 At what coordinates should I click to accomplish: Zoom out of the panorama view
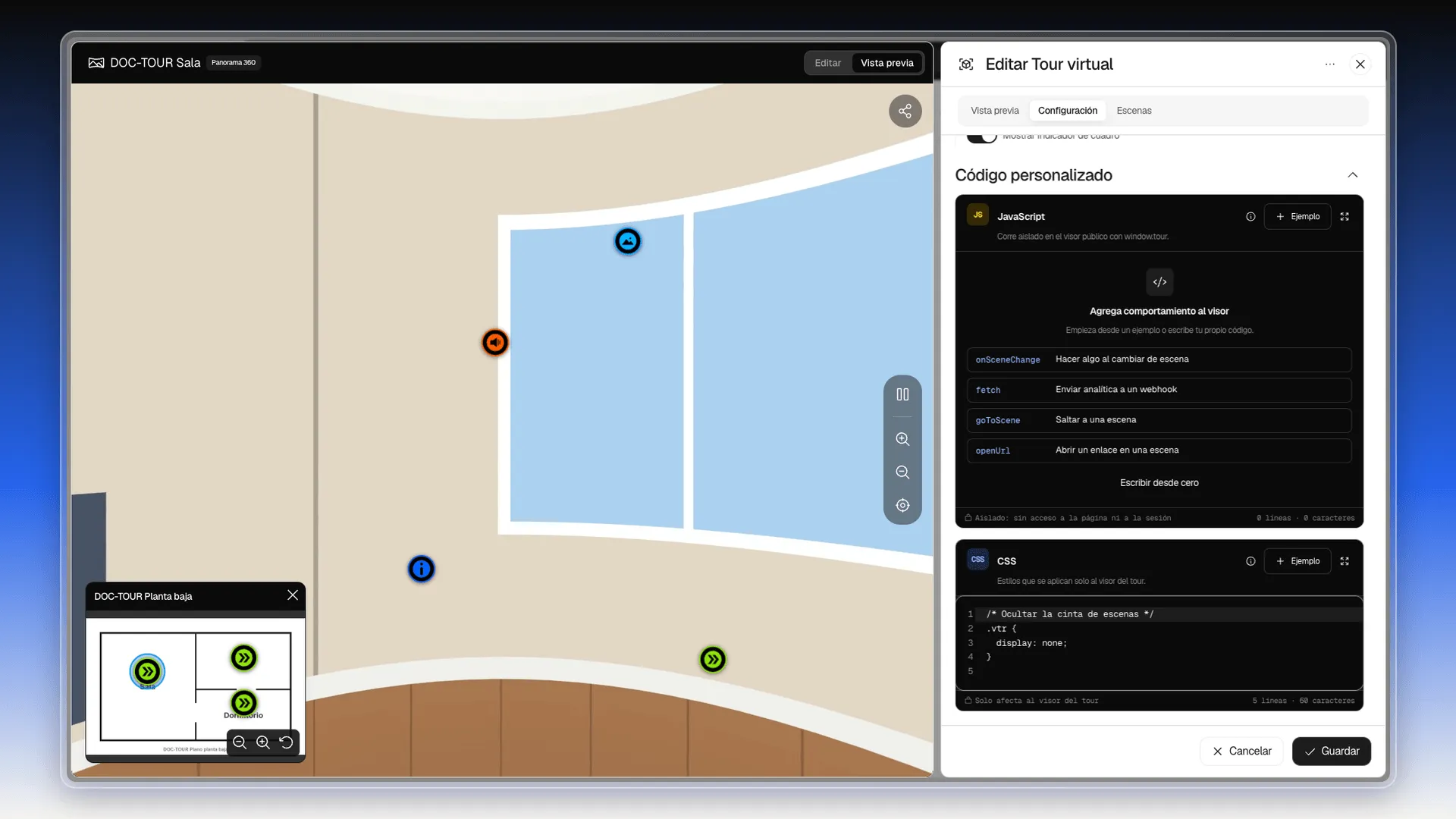coord(902,472)
